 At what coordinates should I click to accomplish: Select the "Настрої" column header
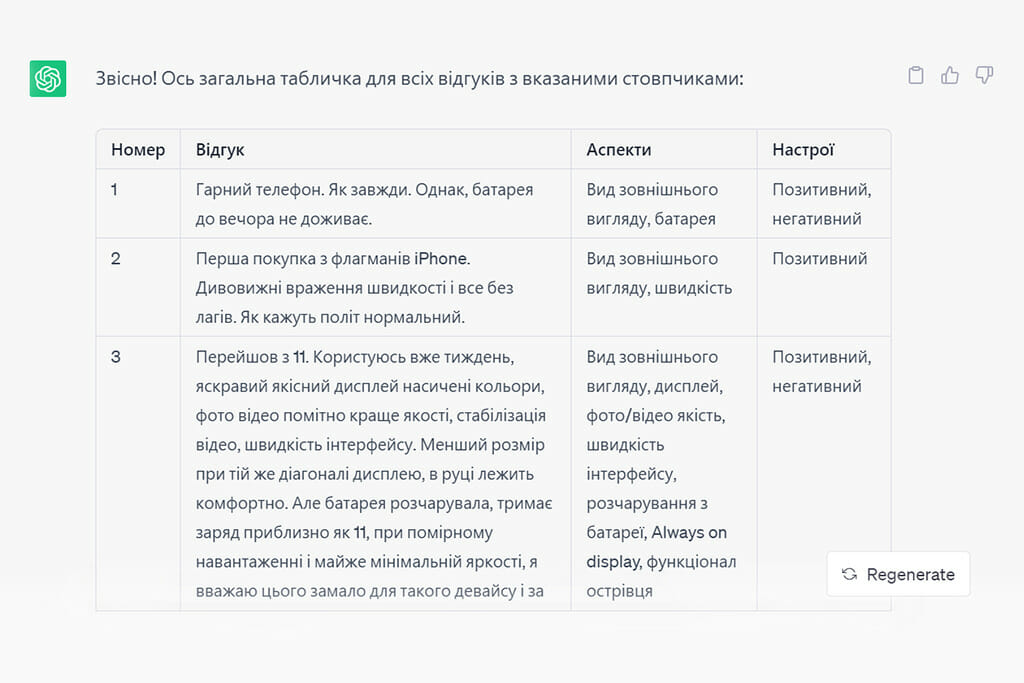tap(803, 150)
